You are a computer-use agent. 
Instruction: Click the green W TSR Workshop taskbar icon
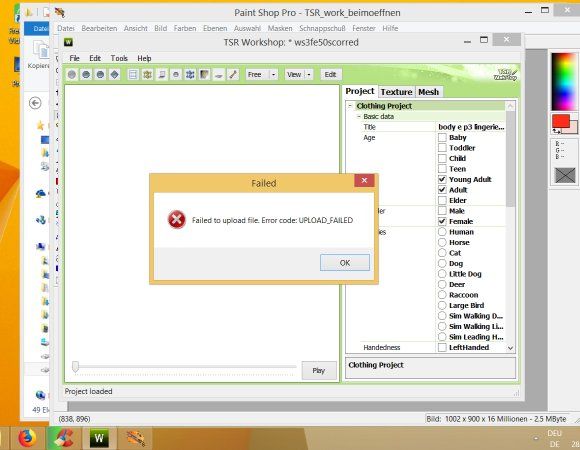pos(99,439)
